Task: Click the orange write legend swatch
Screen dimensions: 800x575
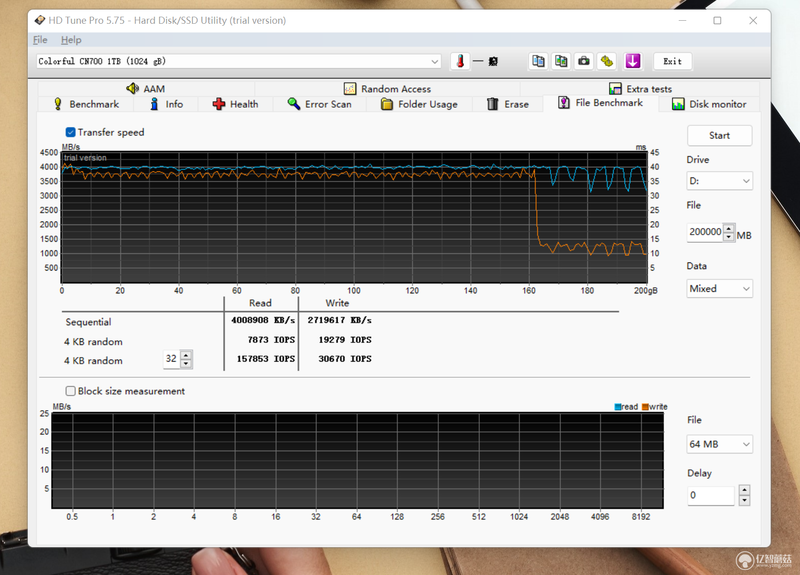Action: tap(645, 407)
